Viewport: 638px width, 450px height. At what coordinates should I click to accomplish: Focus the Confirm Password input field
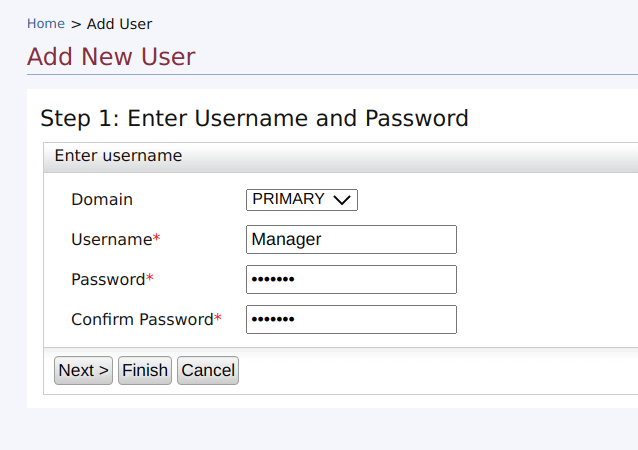pyautogui.click(x=351, y=319)
